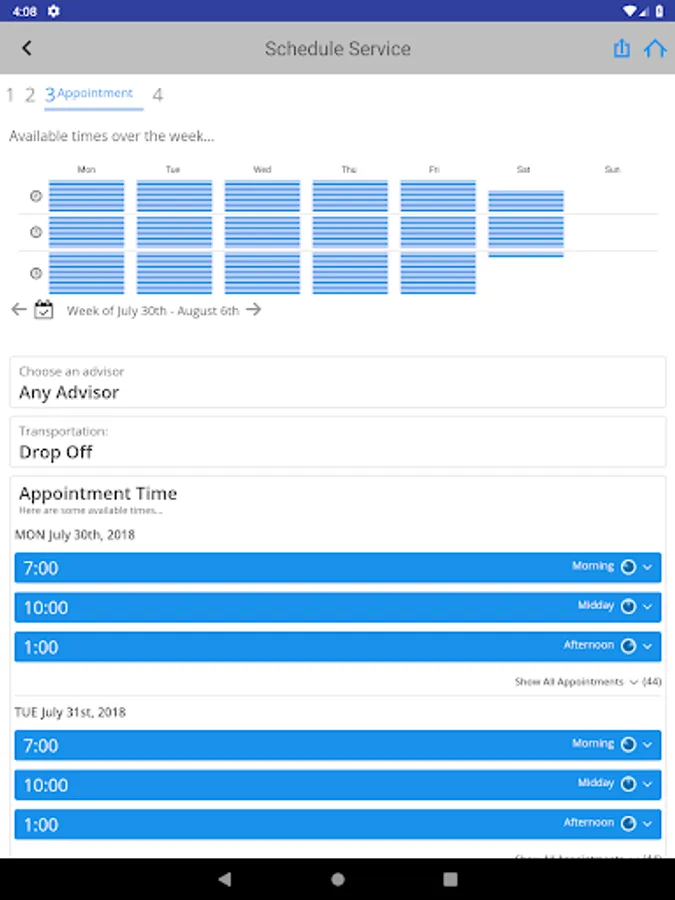675x900 pixels.
Task: Go to step 4 tab
Action: pyautogui.click(x=158, y=95)
